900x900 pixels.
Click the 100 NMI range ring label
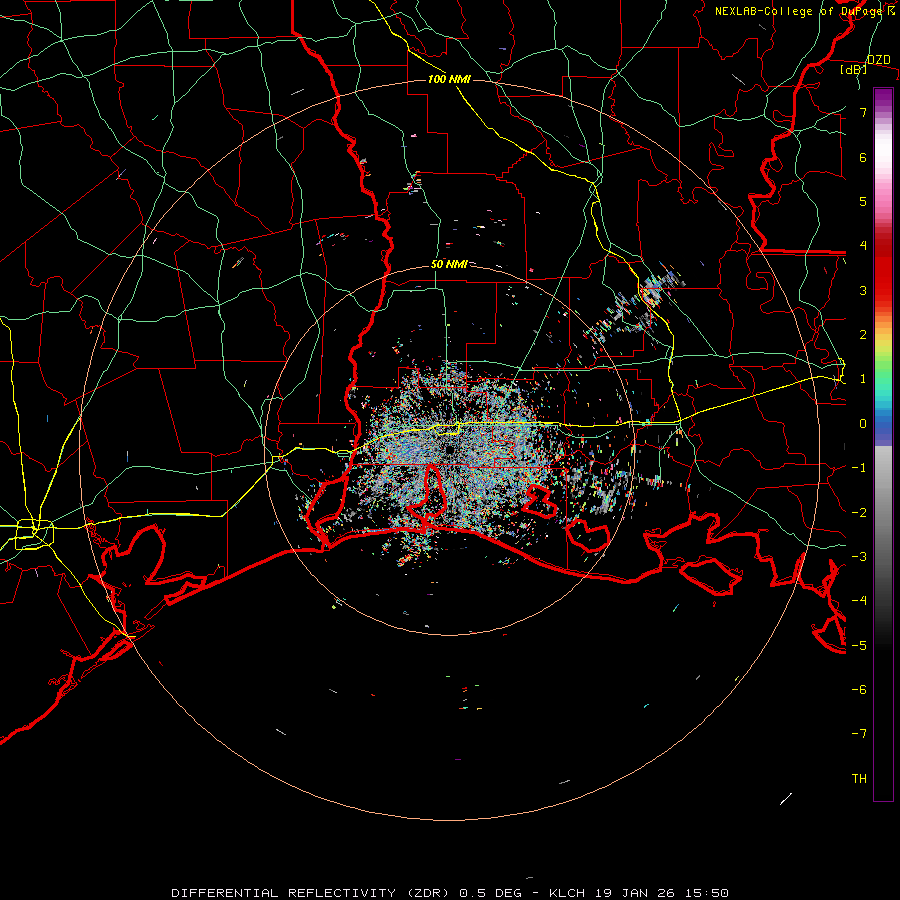[x=449, y=79]
